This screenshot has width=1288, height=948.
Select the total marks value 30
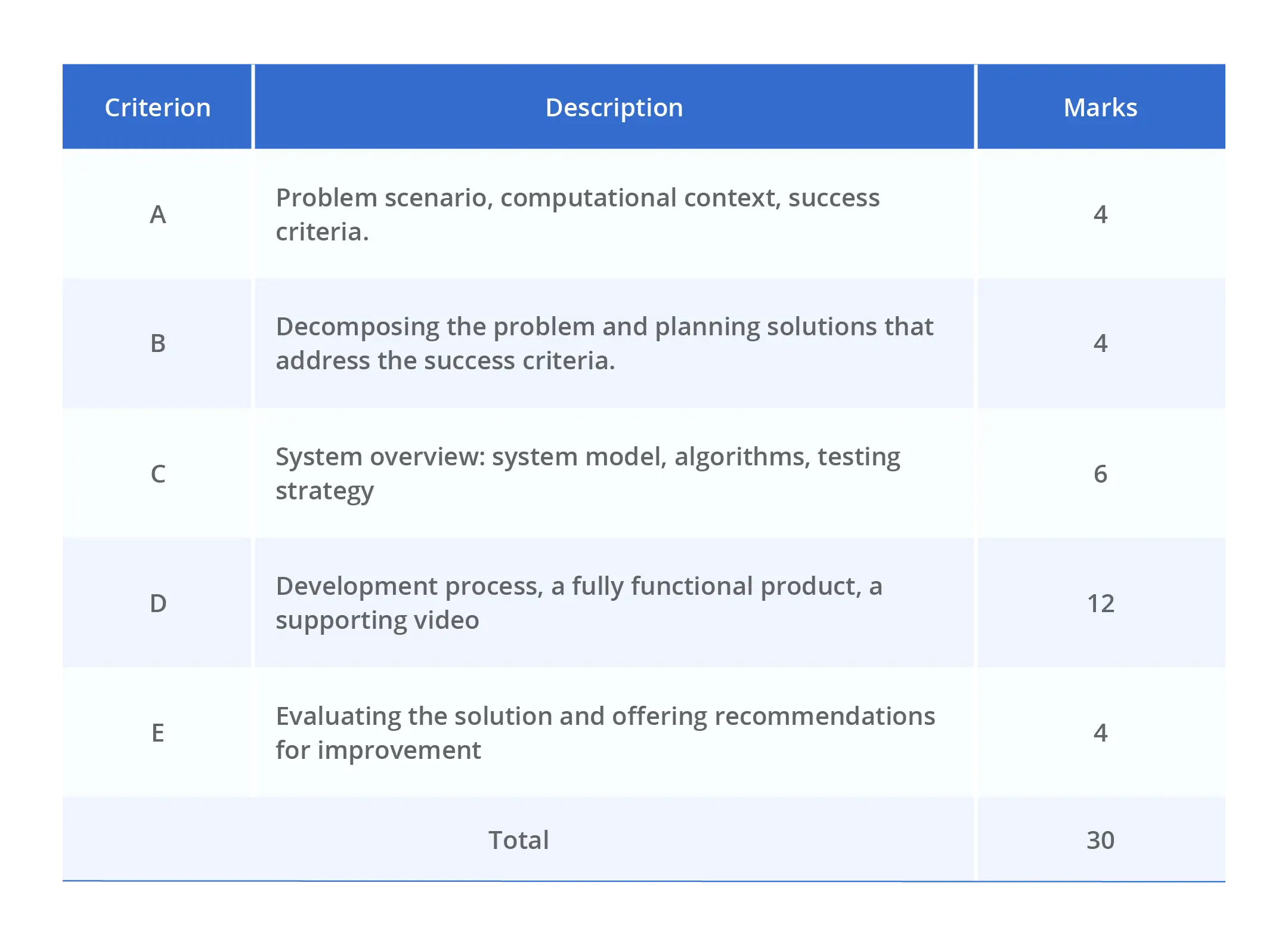click(1100, 840)
